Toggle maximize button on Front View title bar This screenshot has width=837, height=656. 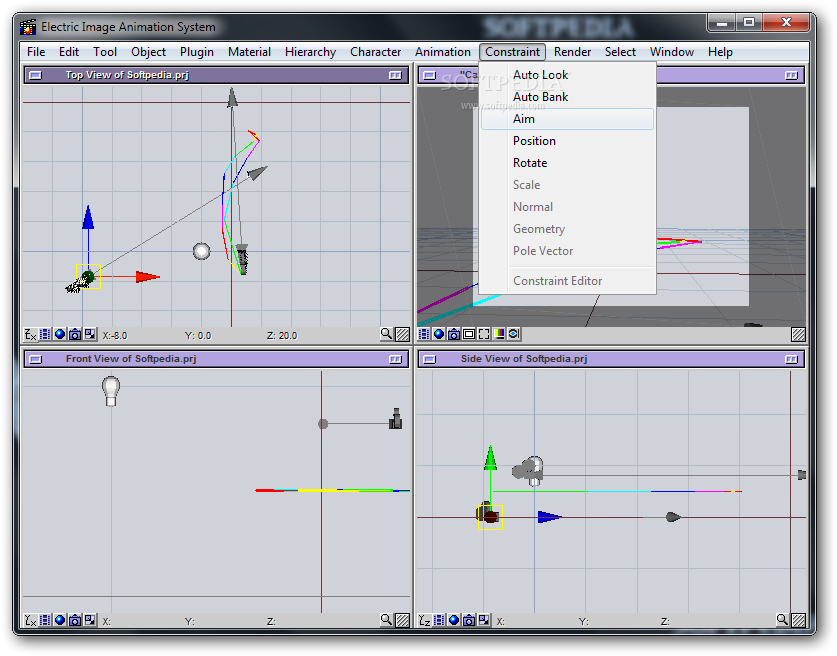396,359
